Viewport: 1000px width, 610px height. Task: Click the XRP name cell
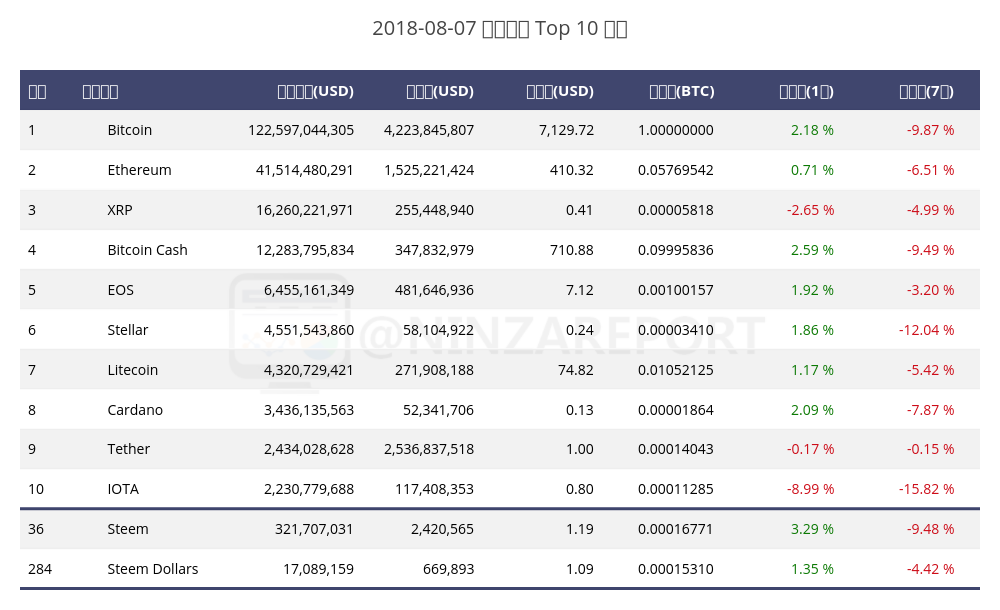click(x=120, y=210)
